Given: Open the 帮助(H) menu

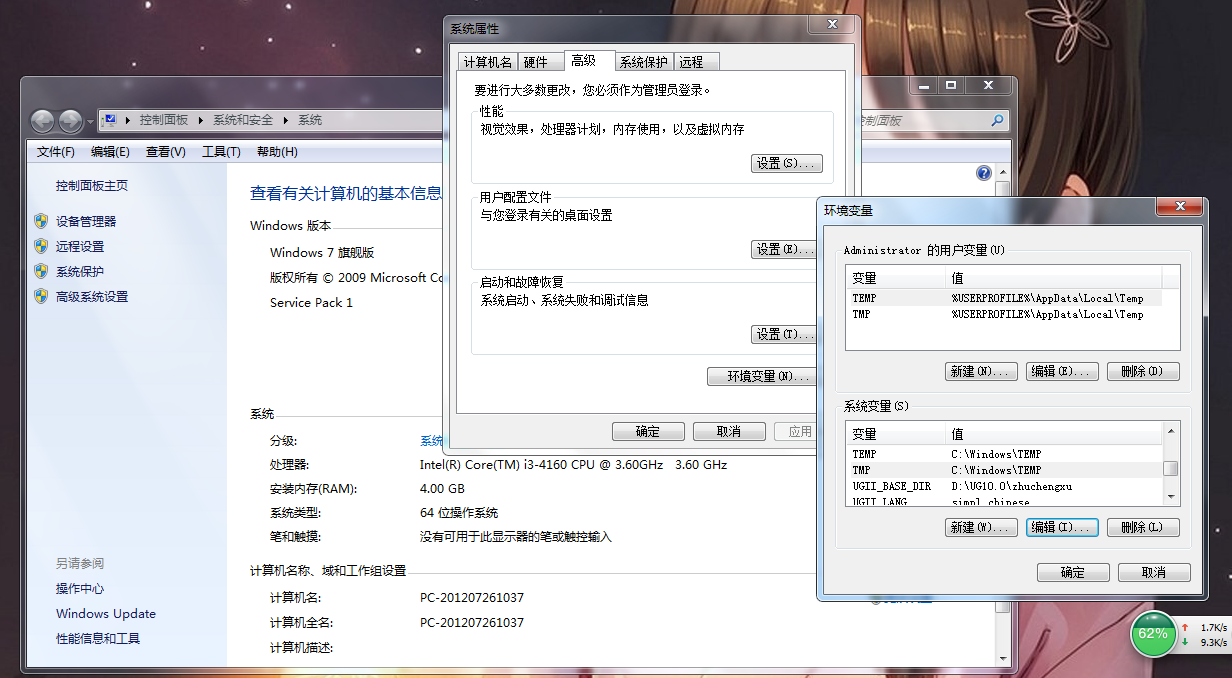Looking at the screenshot, I should click(x=277, y=152).
